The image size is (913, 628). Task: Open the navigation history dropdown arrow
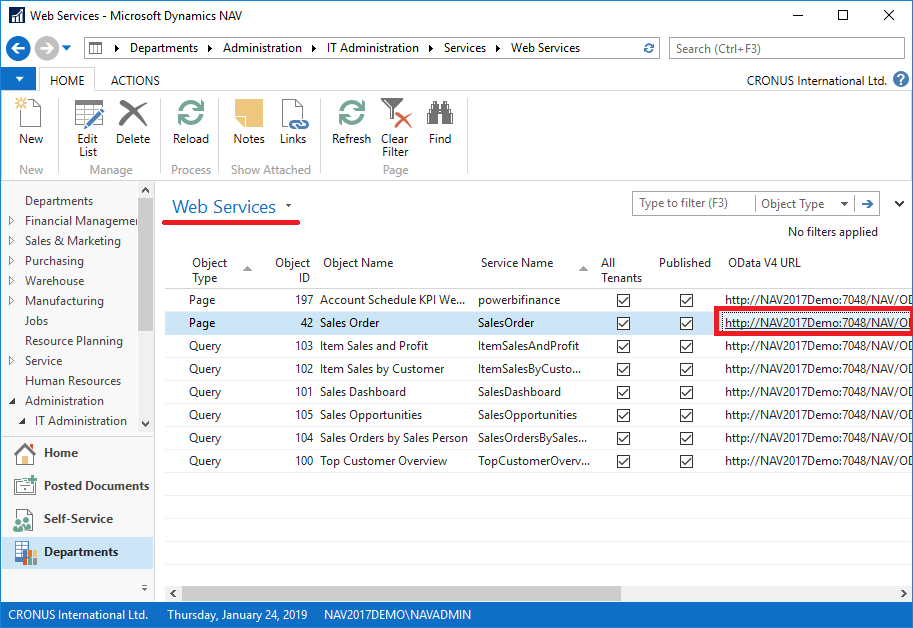click(66, 48)
